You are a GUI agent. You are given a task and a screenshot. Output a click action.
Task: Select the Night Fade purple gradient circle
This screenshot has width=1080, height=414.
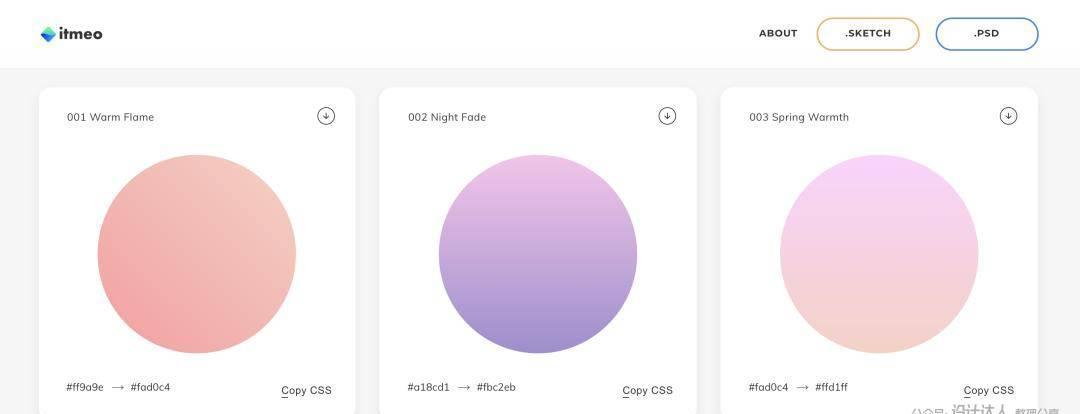538,254
